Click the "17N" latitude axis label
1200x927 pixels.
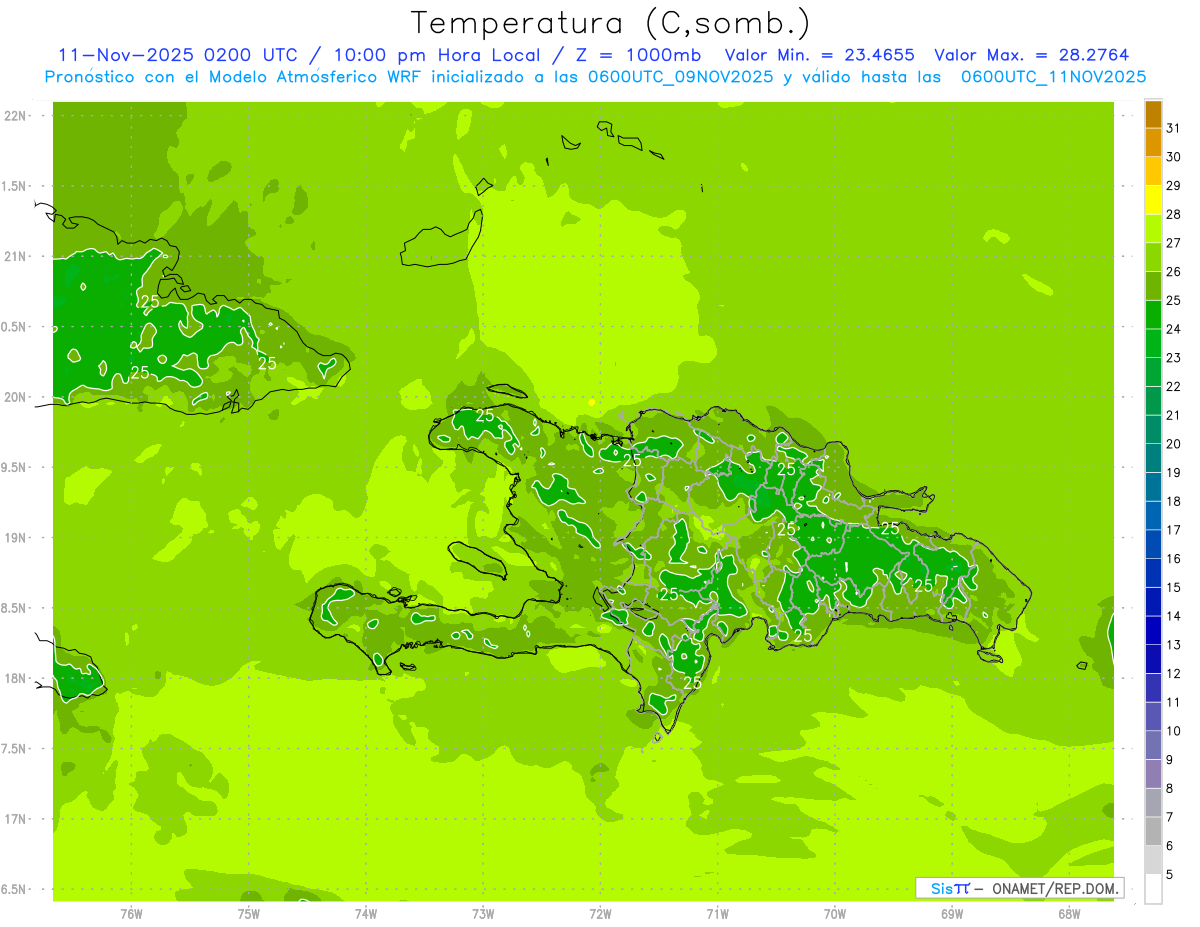[x=15, y=819]
